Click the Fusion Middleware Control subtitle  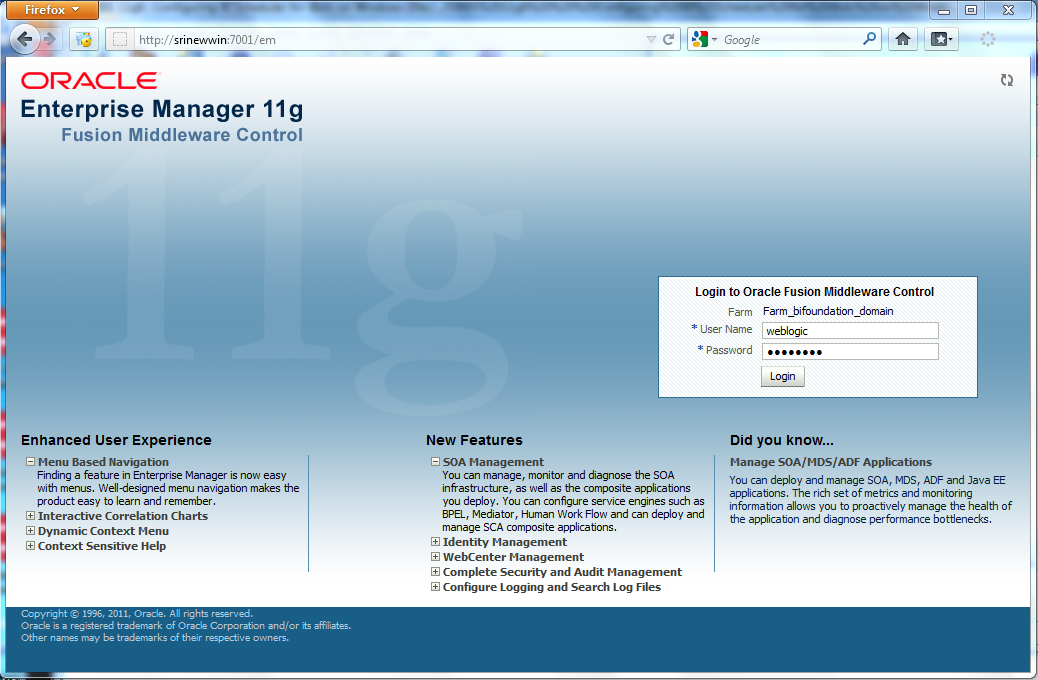click(182, 135)
